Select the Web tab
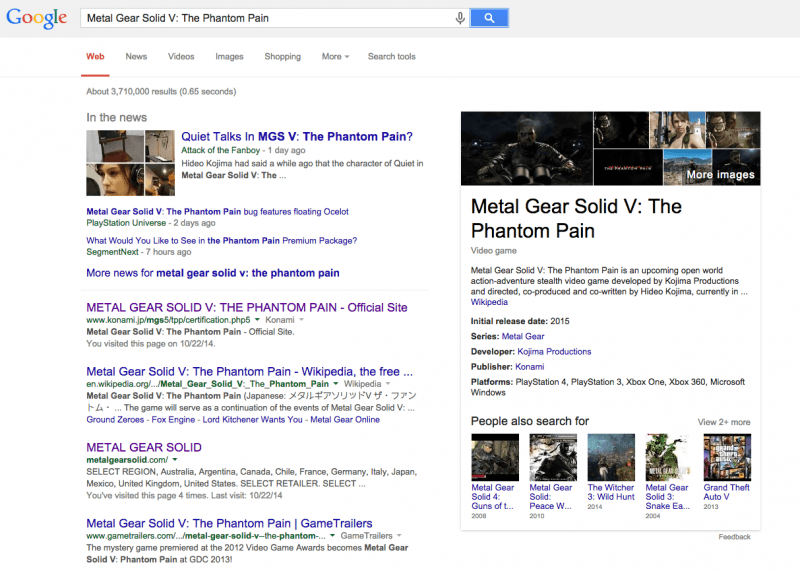This screenshot has height=573, width=800. (x=95, y=57)
